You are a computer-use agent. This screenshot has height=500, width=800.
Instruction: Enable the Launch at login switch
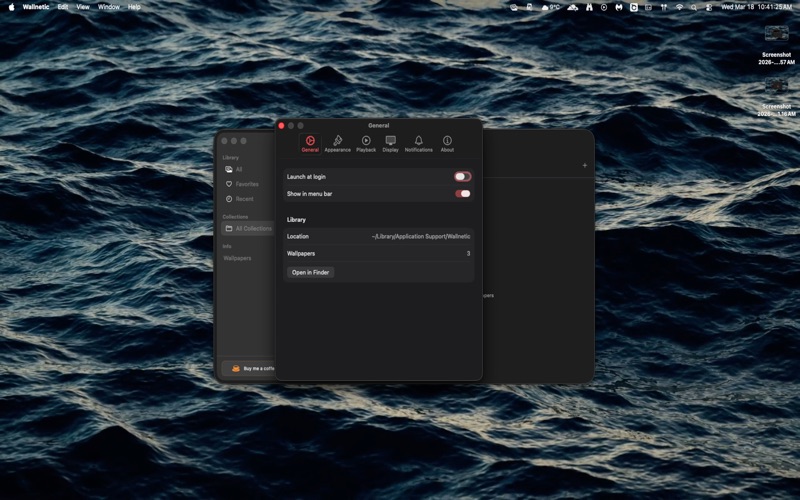(462, 177)
